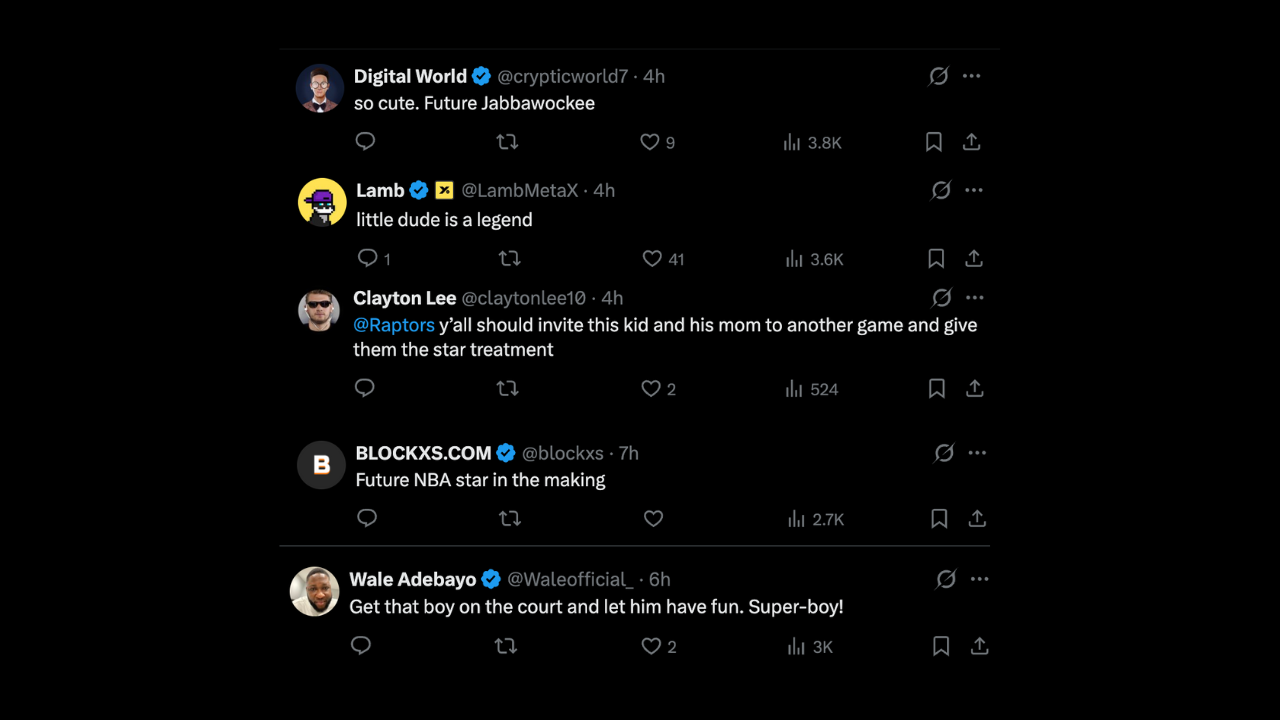Toggle like on Clayton Lee's reply
The image size is (1280, 720).
(x=650, y=388)
